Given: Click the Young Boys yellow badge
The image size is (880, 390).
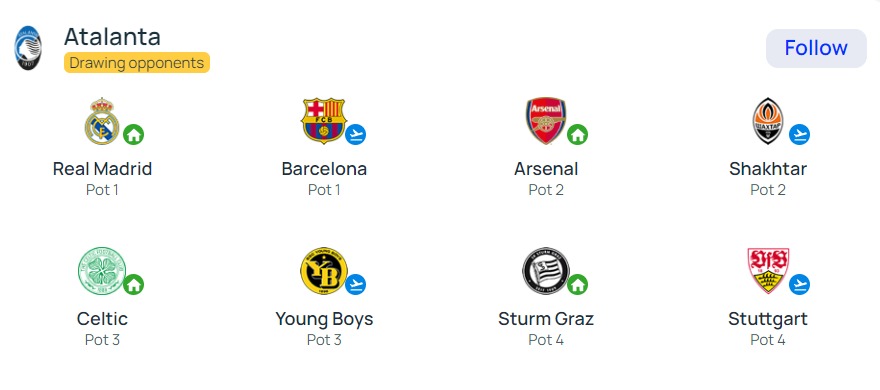Looking at the screenshot, I should (324, 271).
